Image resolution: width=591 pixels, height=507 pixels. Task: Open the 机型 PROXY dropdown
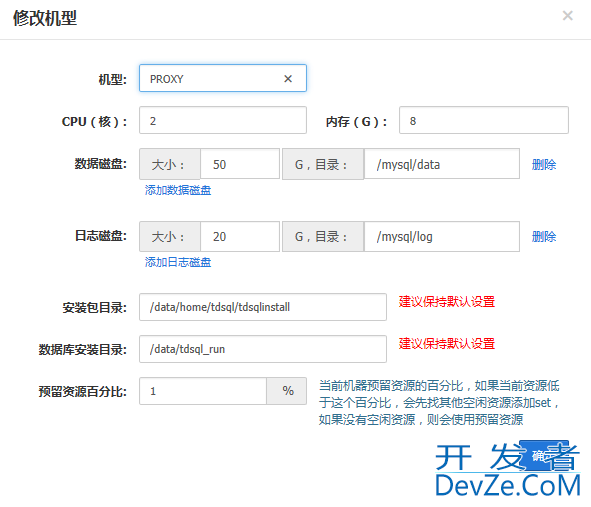pyautogui.click(x=223, y=78)
